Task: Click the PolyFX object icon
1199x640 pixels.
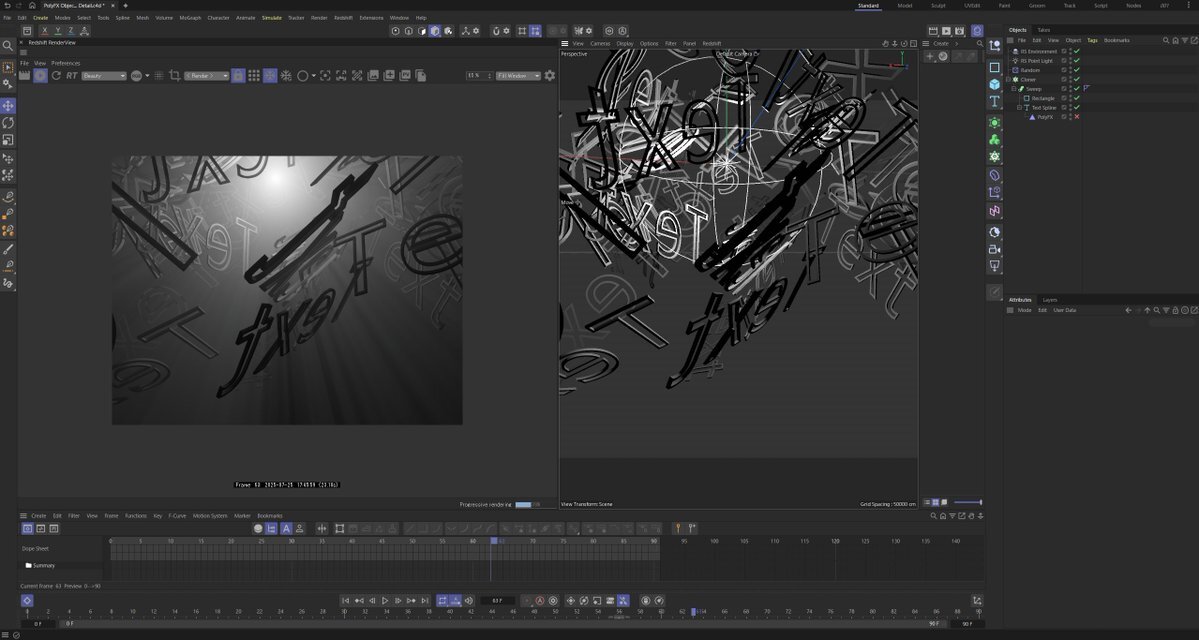Action: click(x=1032, y=117)
